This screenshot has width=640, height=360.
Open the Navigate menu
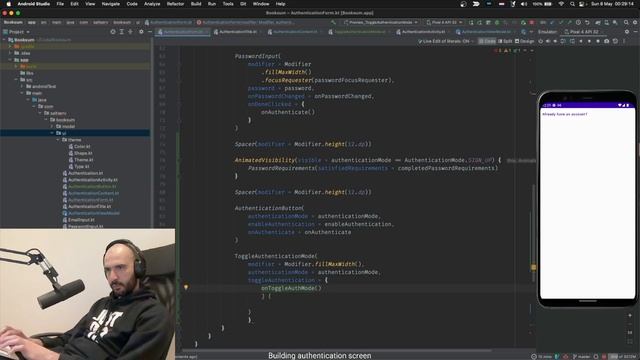click(111, 4)
